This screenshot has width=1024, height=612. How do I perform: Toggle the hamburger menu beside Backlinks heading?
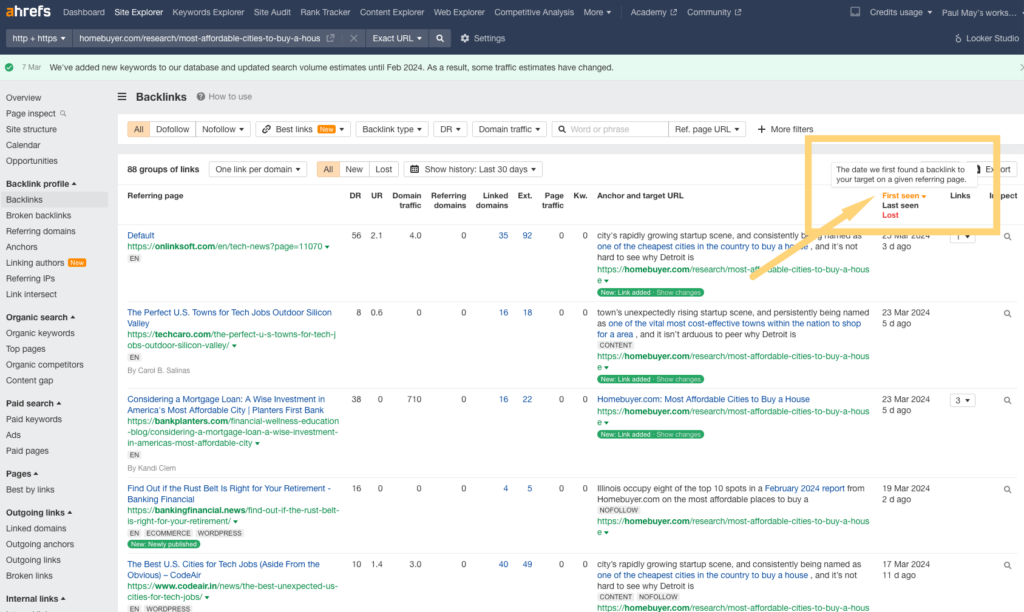tap(122, 97)
